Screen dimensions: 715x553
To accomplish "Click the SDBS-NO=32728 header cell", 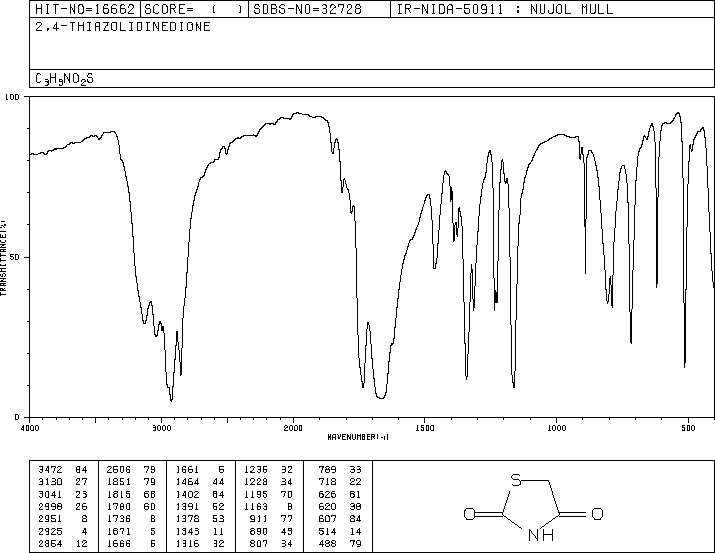I will coord(320,9).
